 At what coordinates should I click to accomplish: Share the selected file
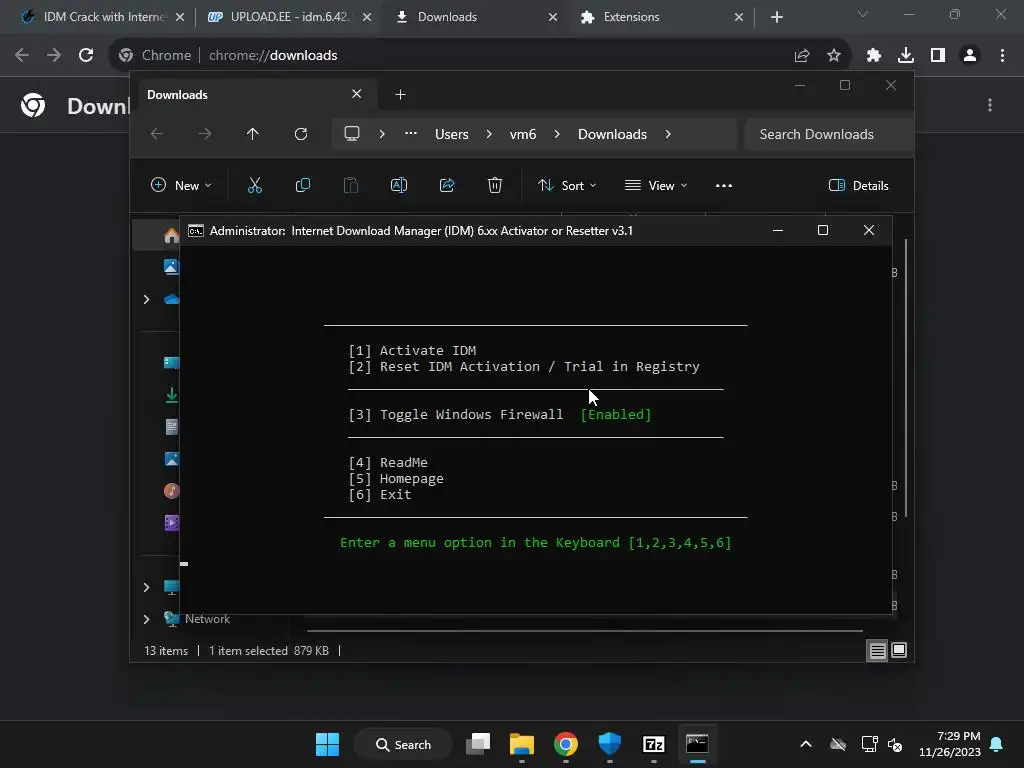pos(447,185)
